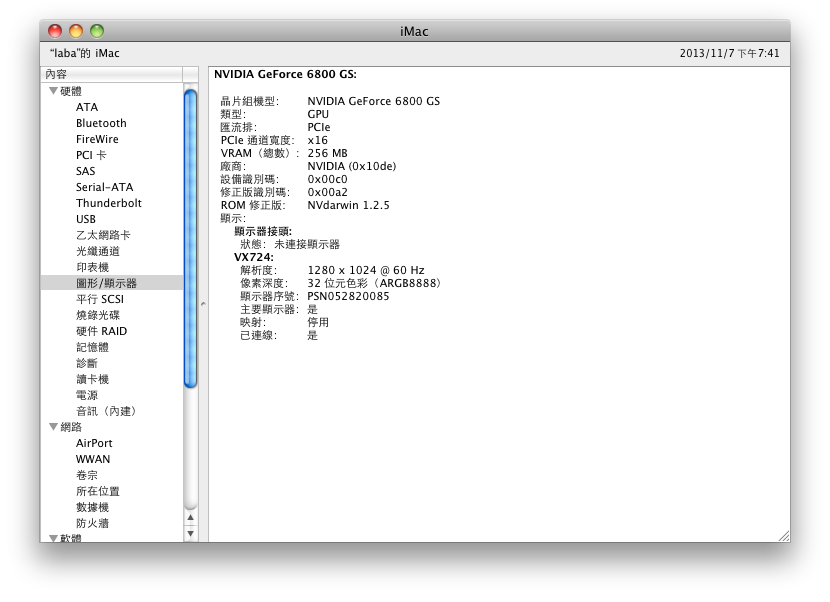
Task: Select ATA in the sidebar
Action: [x=87, y=107]
